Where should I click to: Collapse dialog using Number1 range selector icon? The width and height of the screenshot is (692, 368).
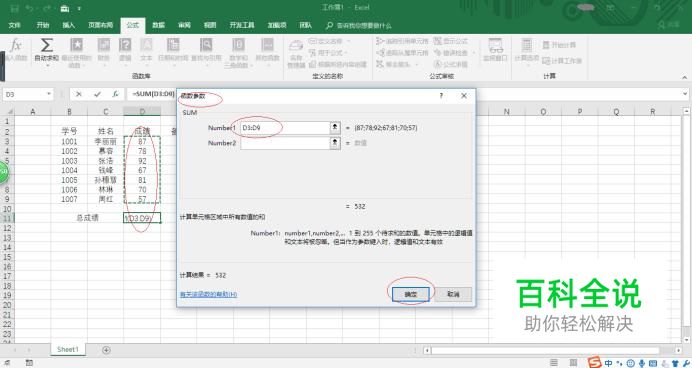[x=335, y=128]
